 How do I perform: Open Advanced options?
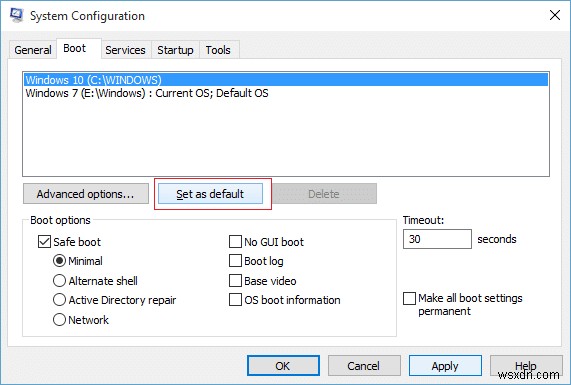(x=86, y=193)
